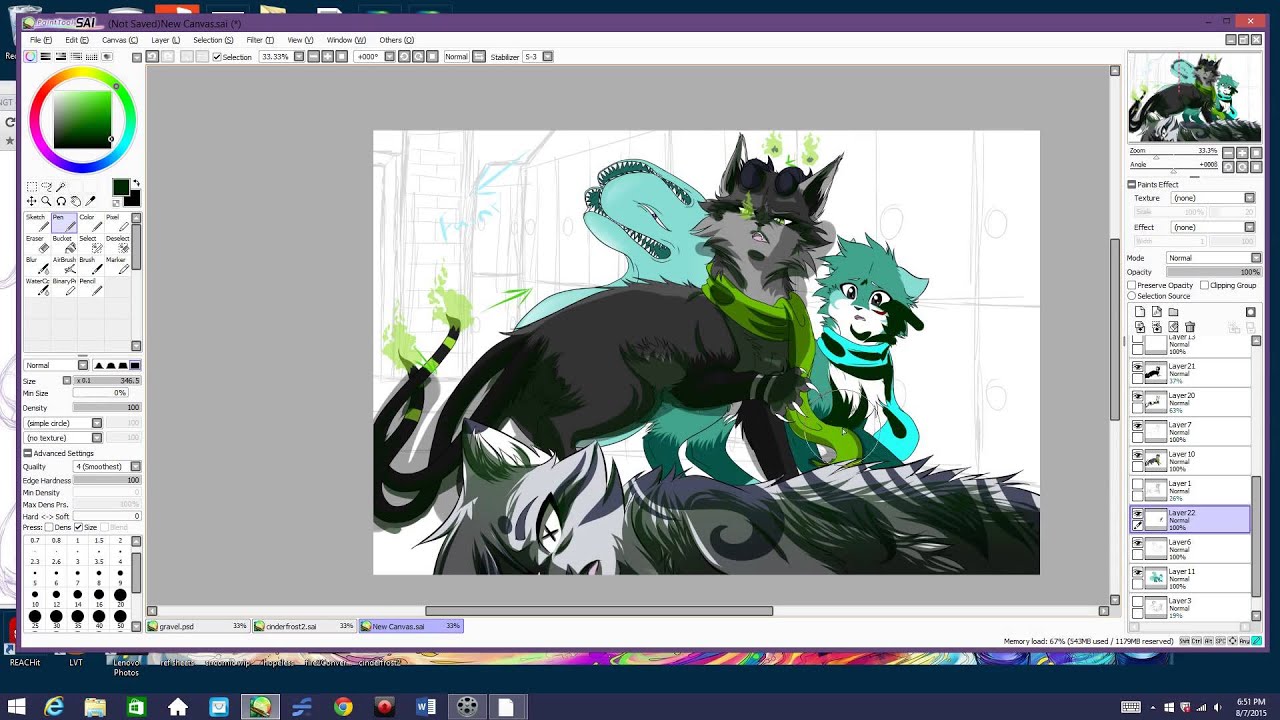This screenshot has width=1280, height=720.
Task: Pick the Marker tool
Action: coord(117,265)
